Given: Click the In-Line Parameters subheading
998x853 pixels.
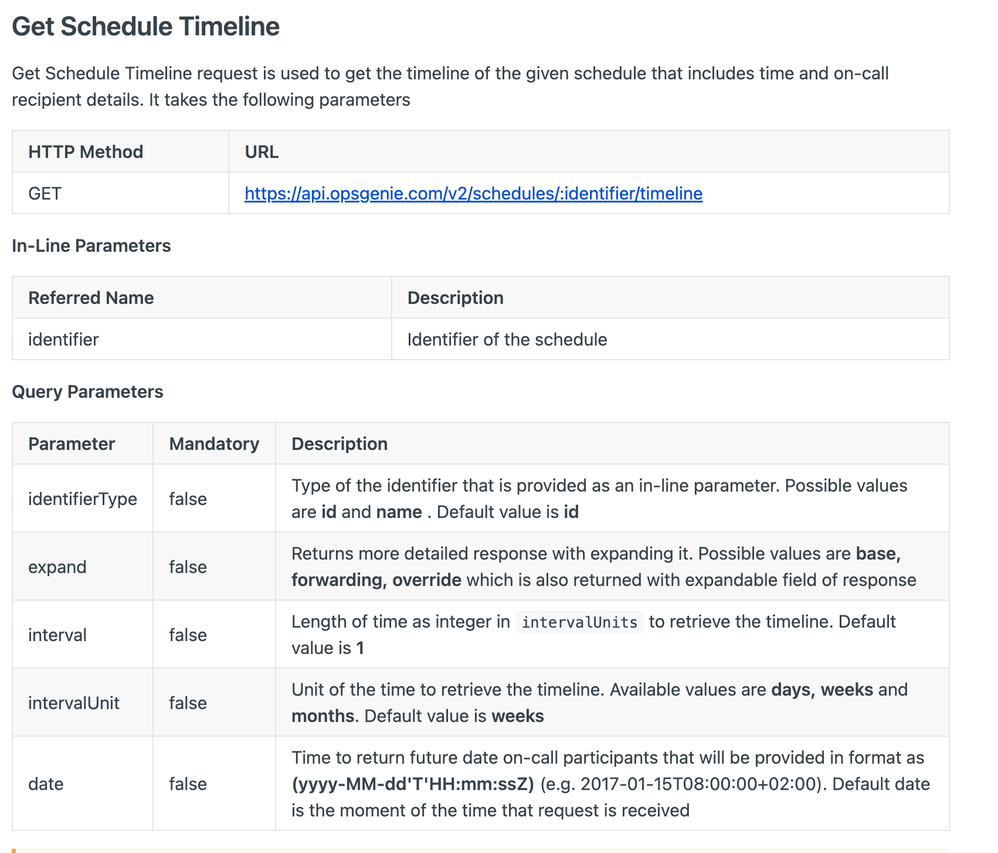Looking at the screenshot, I should 92,246.
